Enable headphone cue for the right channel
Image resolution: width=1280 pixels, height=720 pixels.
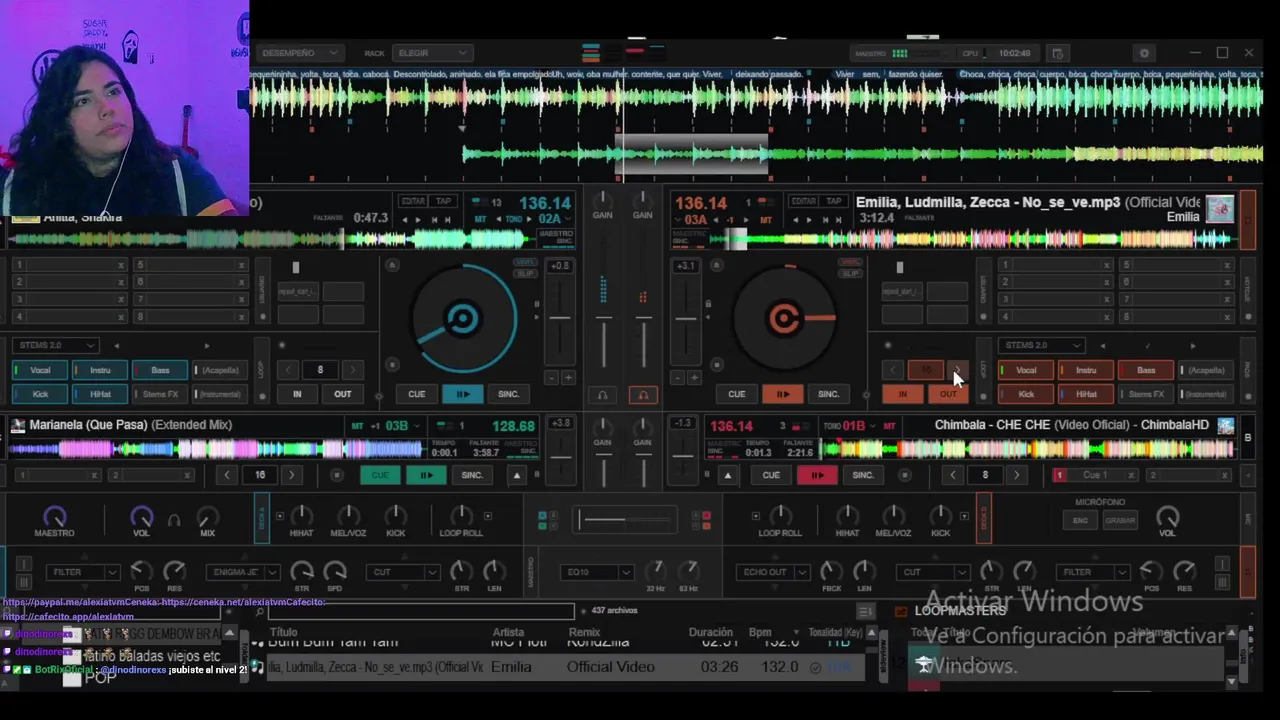click(642, 395)
